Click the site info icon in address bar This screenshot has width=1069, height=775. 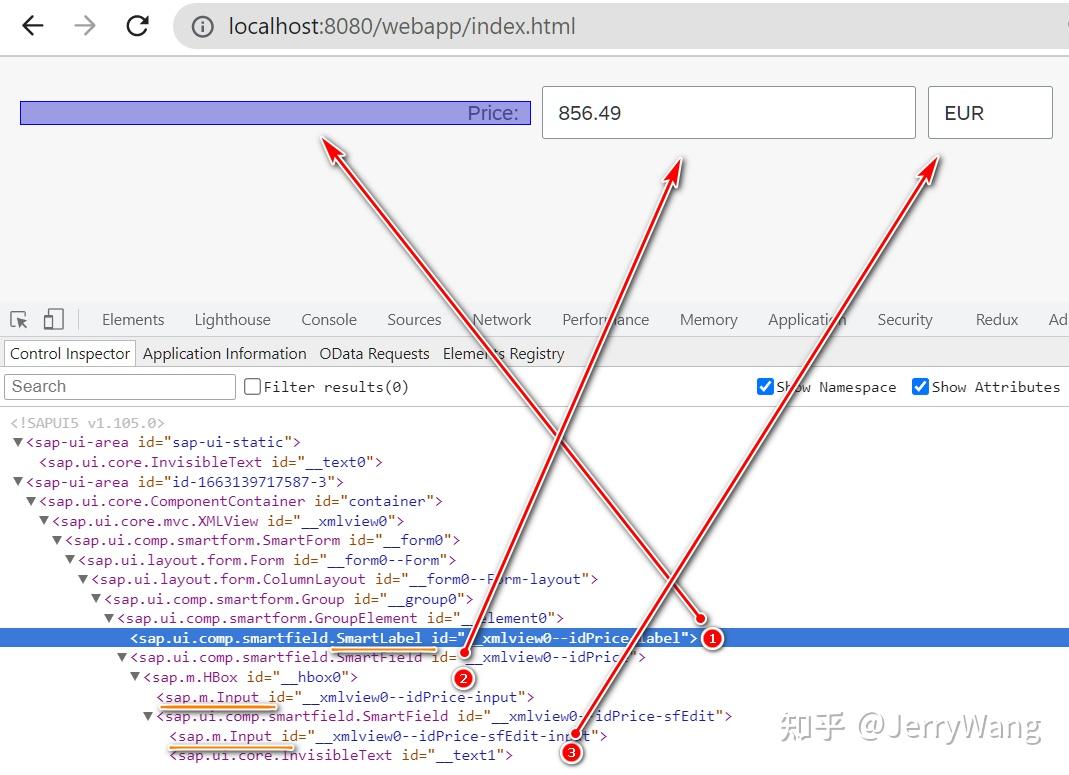pos(202,27)
